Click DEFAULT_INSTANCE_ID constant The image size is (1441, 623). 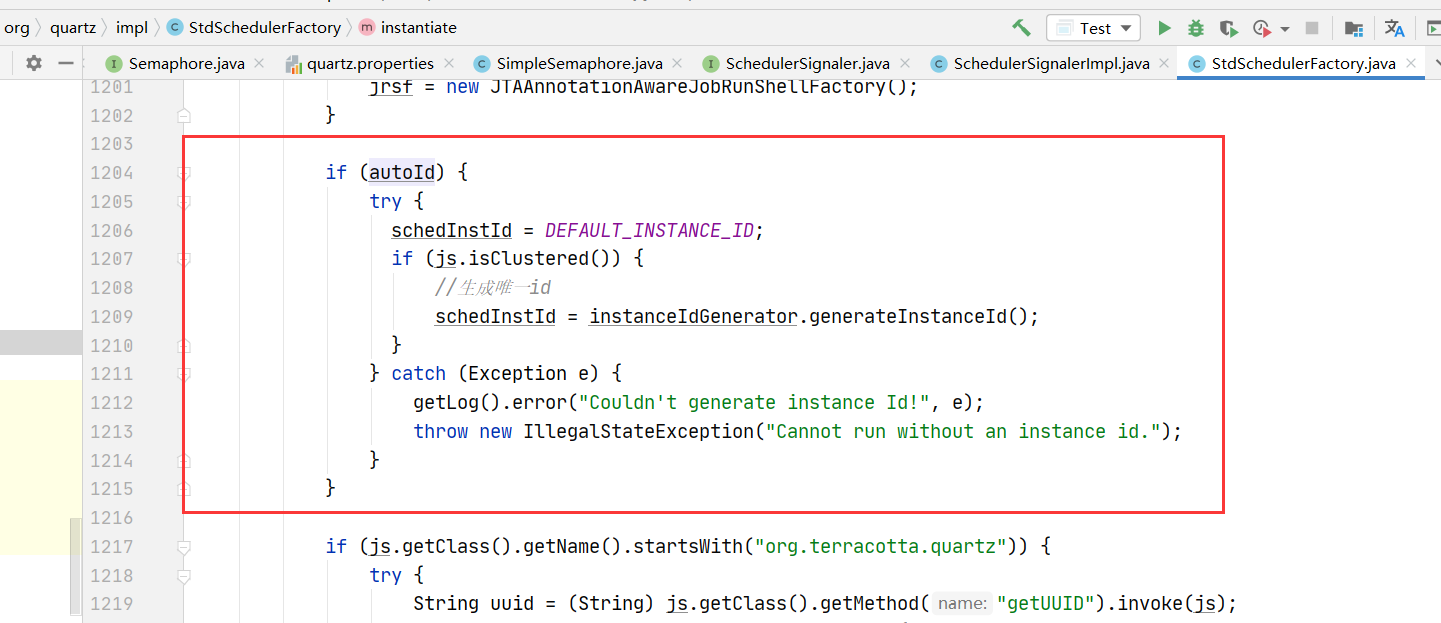[649, 230]
